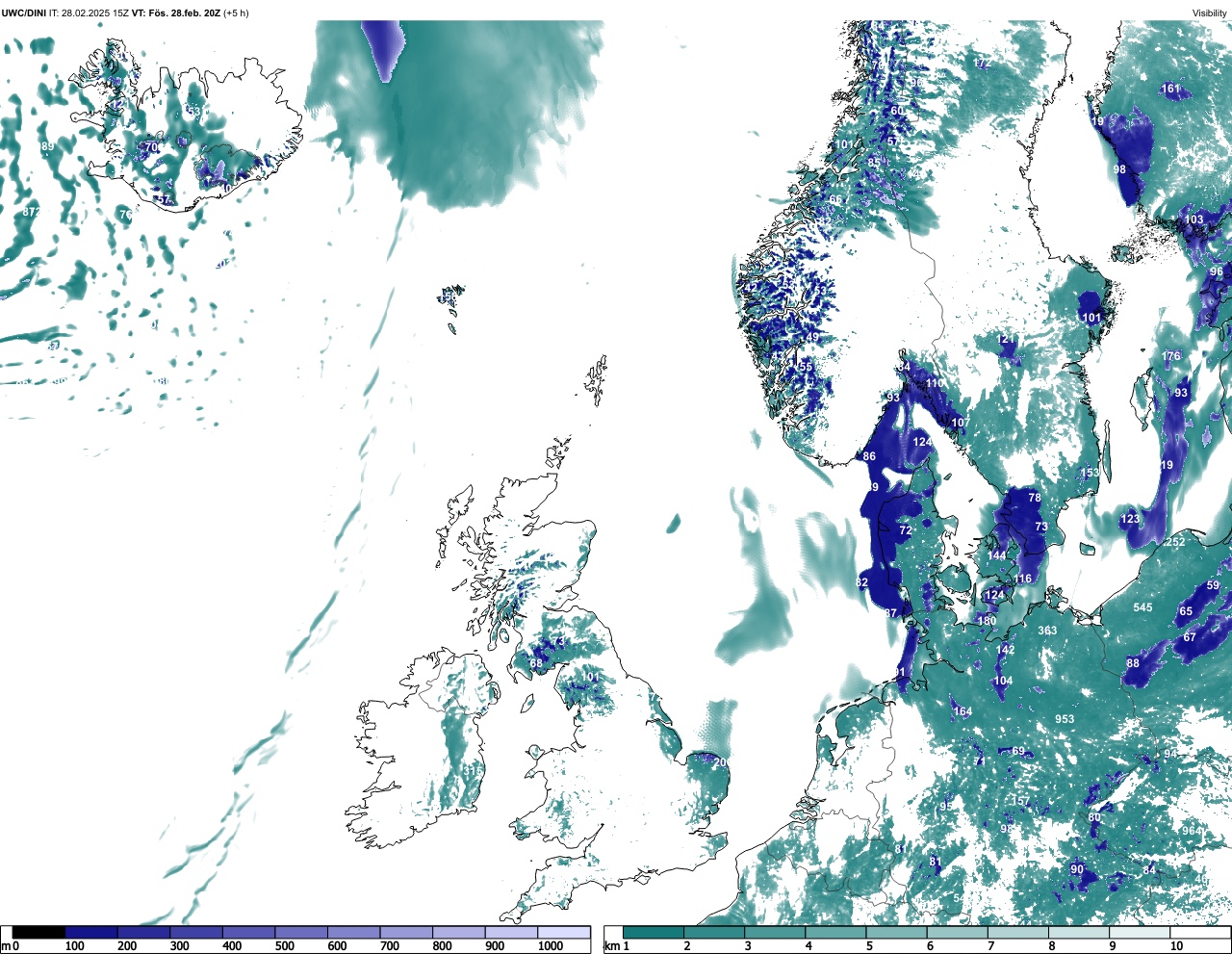Click the visibility value 89 west of Iceland
The image size is (1232, 954).
(47, 146)
